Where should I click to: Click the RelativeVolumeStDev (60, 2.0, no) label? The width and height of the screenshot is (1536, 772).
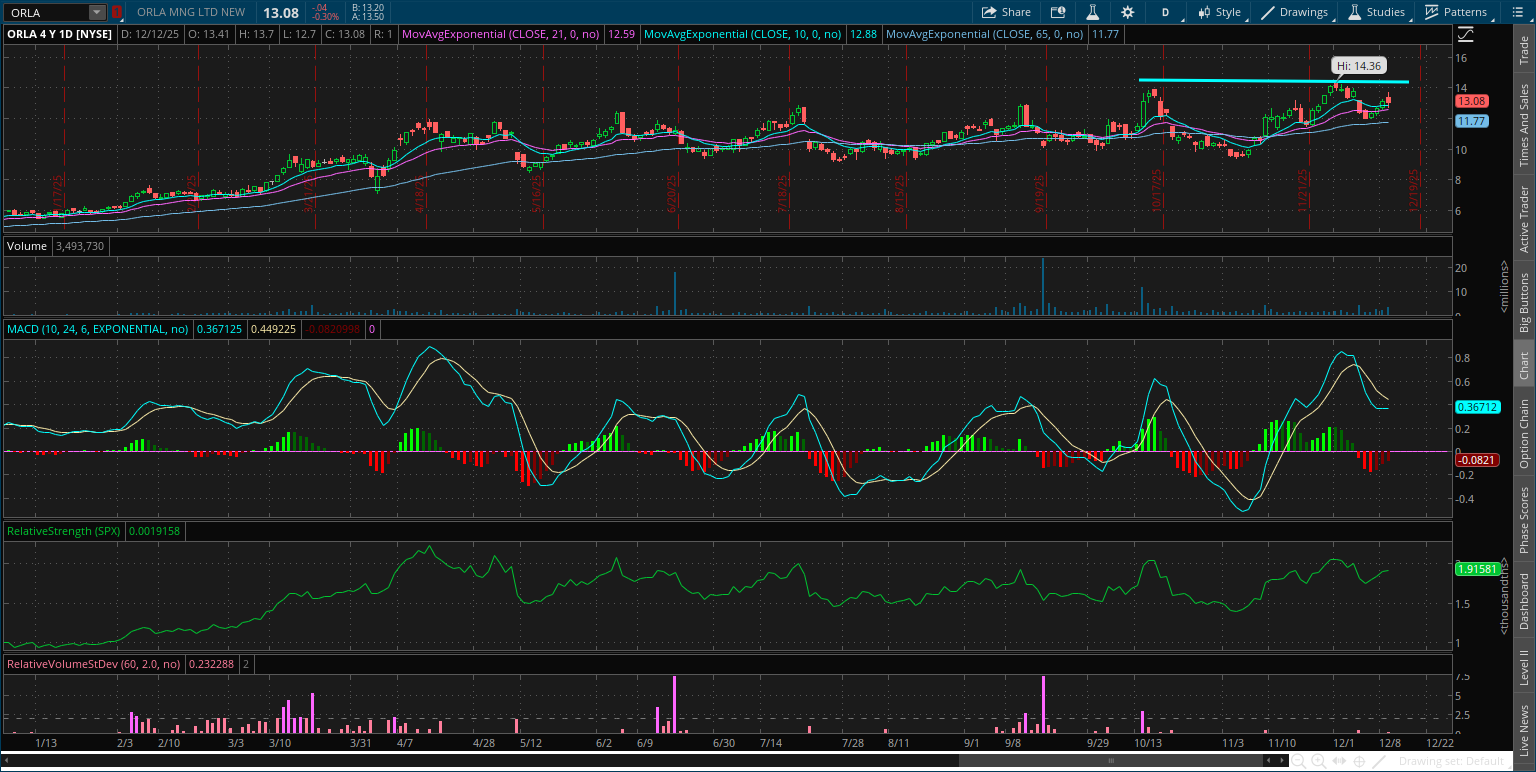click(94, 663)
